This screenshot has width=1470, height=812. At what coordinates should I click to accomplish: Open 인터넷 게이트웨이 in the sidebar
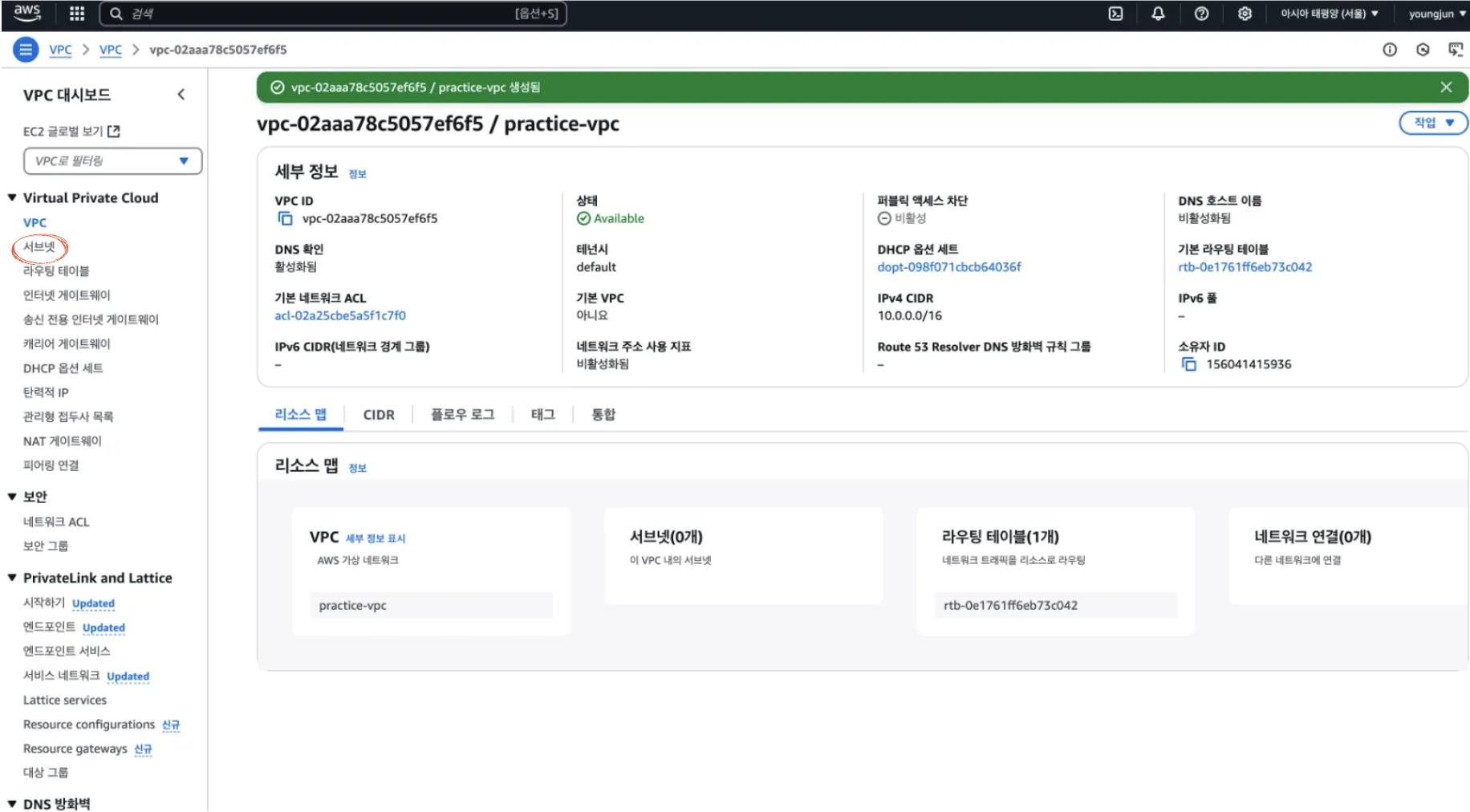67,295
